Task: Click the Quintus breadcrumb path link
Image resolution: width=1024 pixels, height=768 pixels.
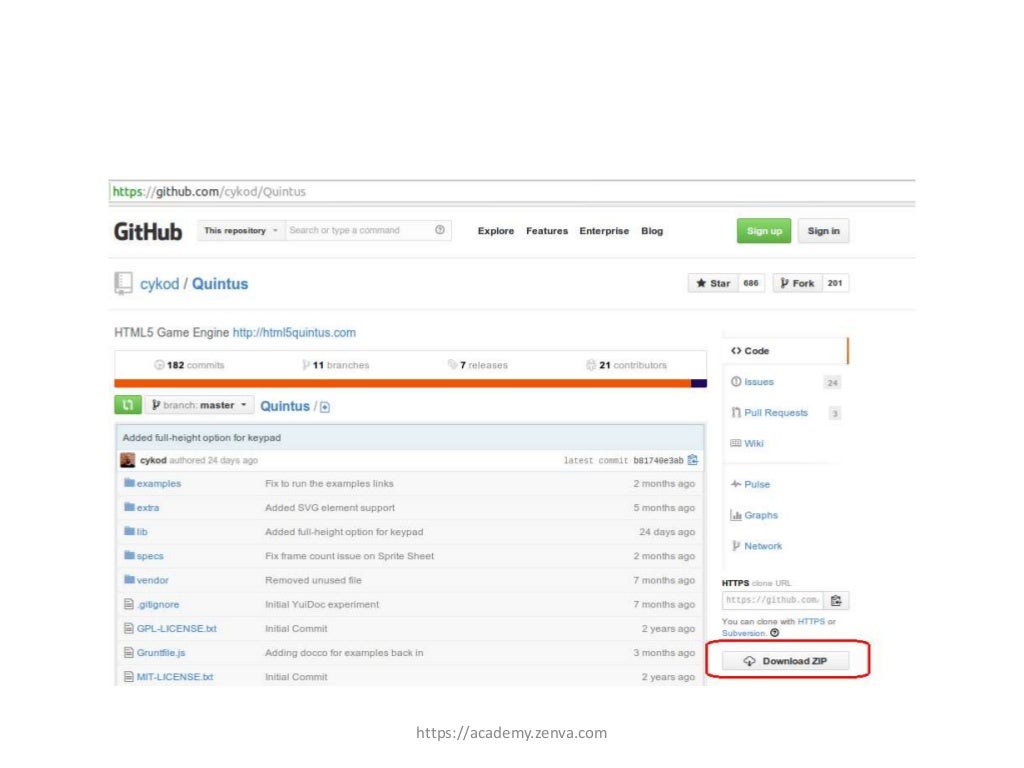Action: point(285,406)
